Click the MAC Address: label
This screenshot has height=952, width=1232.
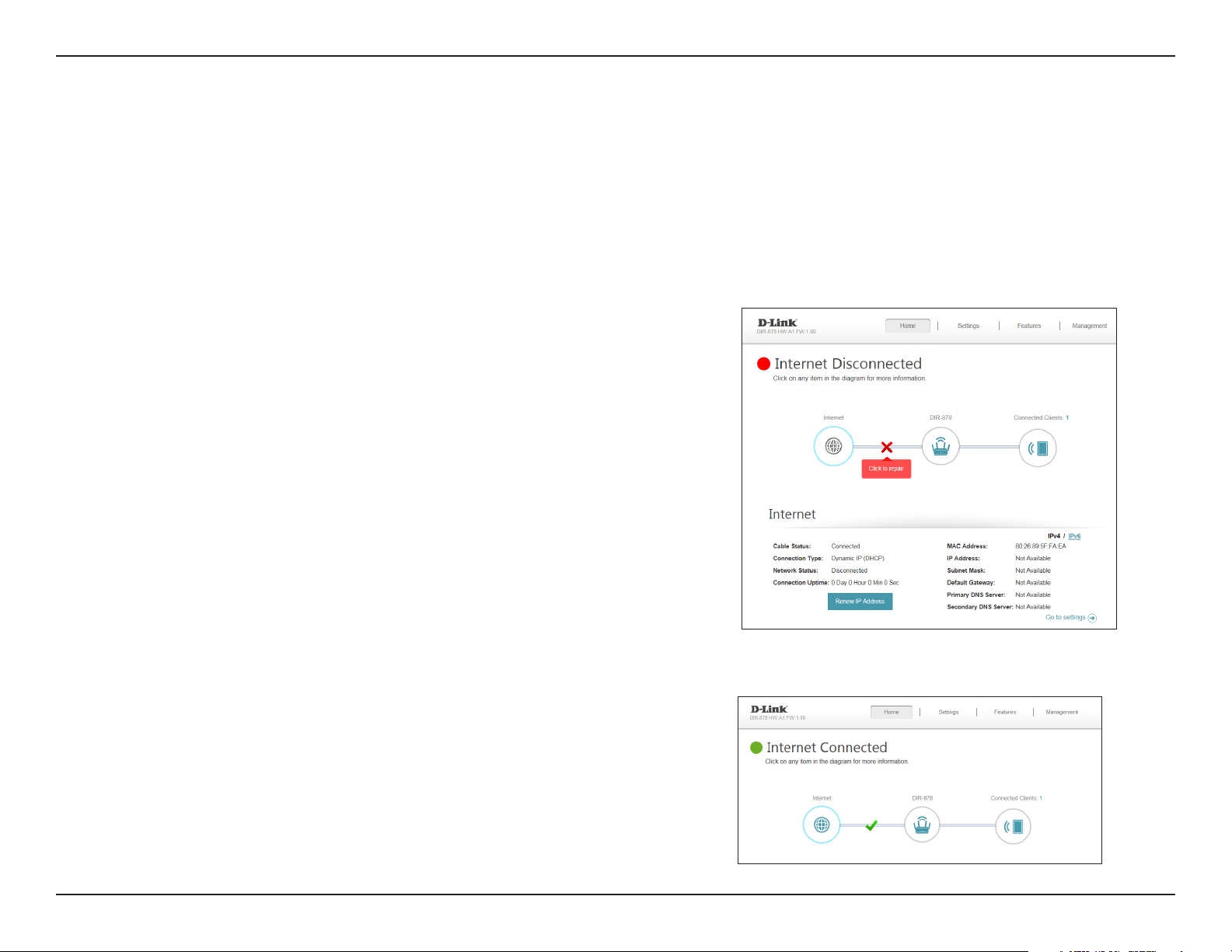pyautogui.click(x=967, y=546)
